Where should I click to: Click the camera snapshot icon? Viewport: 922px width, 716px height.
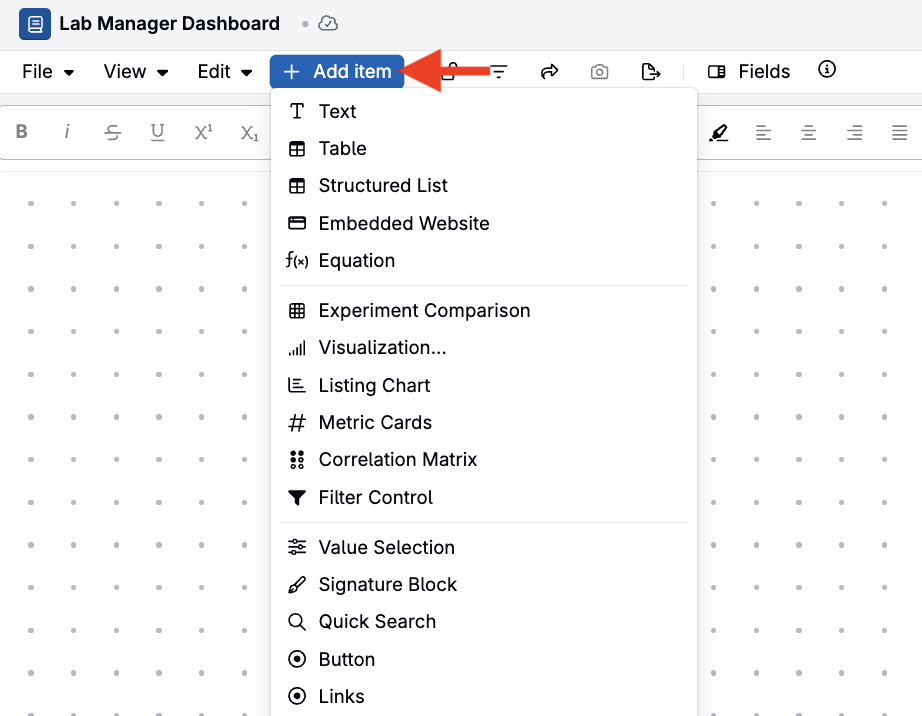point(599,72)
